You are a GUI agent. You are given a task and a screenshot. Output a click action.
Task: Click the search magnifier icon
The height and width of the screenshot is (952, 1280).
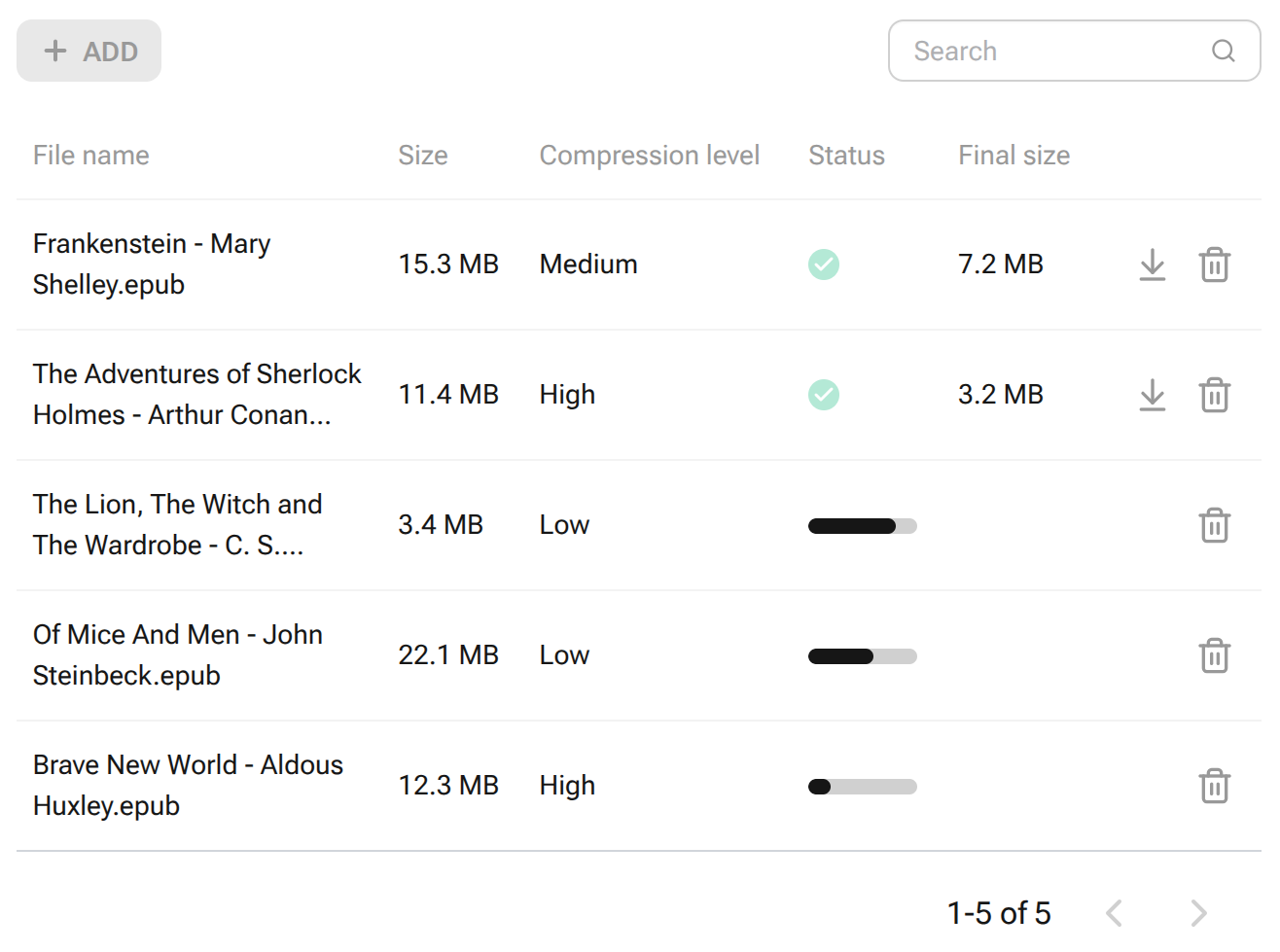(1223, 51)
